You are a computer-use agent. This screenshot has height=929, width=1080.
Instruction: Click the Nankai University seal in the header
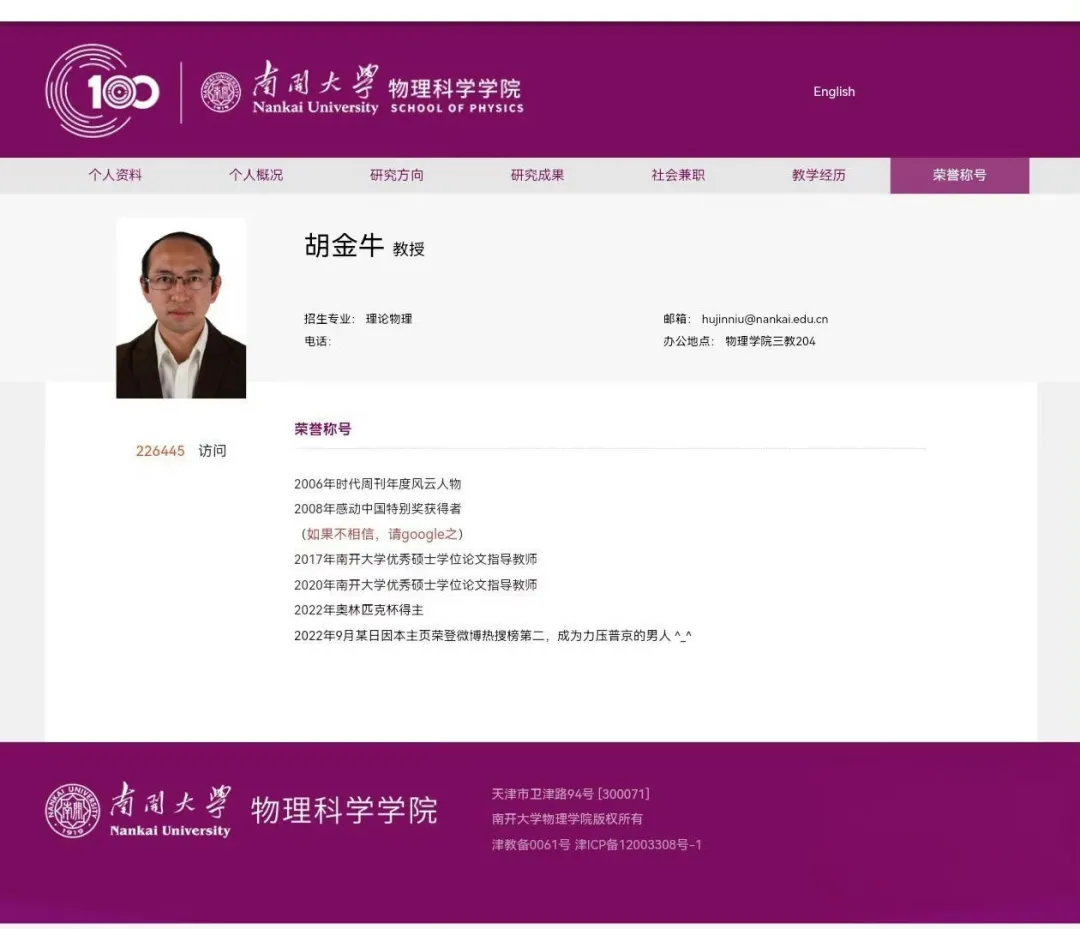click(222, 89)
